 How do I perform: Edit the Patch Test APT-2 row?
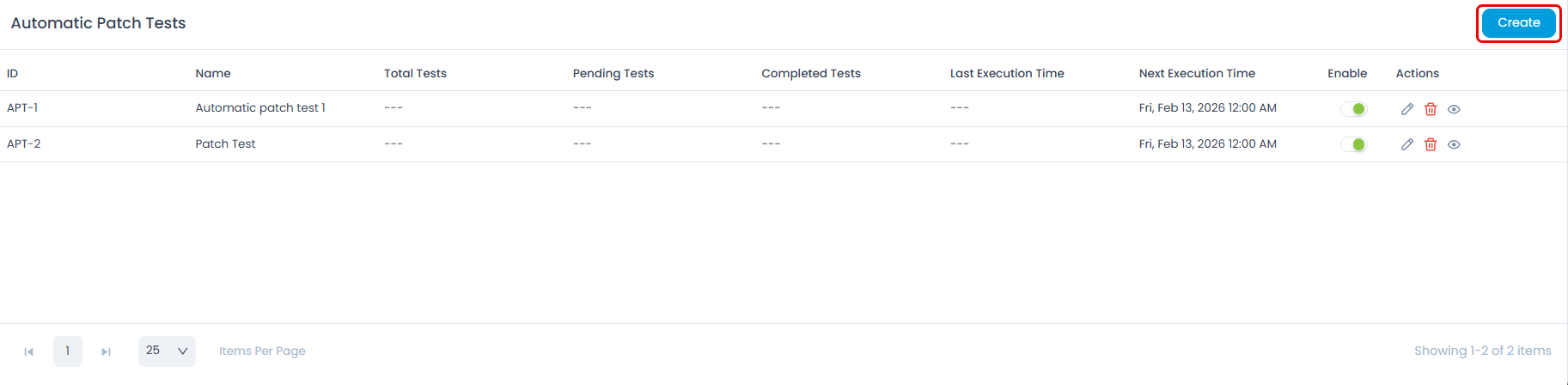point(1407,144)
